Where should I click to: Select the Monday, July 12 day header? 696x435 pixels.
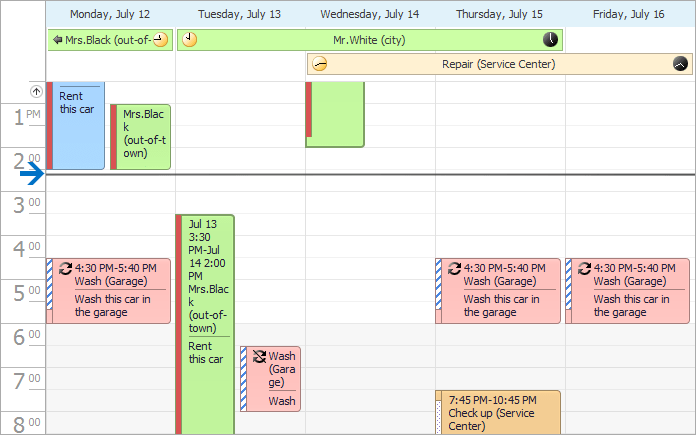click(110, 15)
